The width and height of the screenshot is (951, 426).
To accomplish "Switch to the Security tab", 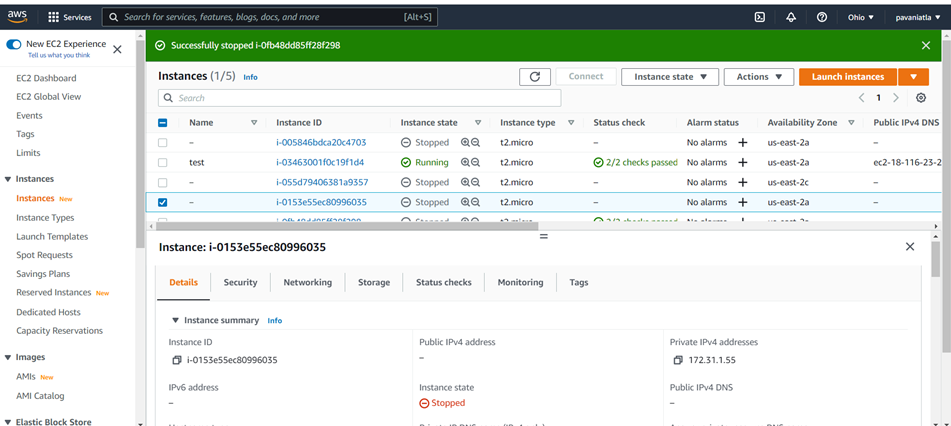I will [240, 282].
